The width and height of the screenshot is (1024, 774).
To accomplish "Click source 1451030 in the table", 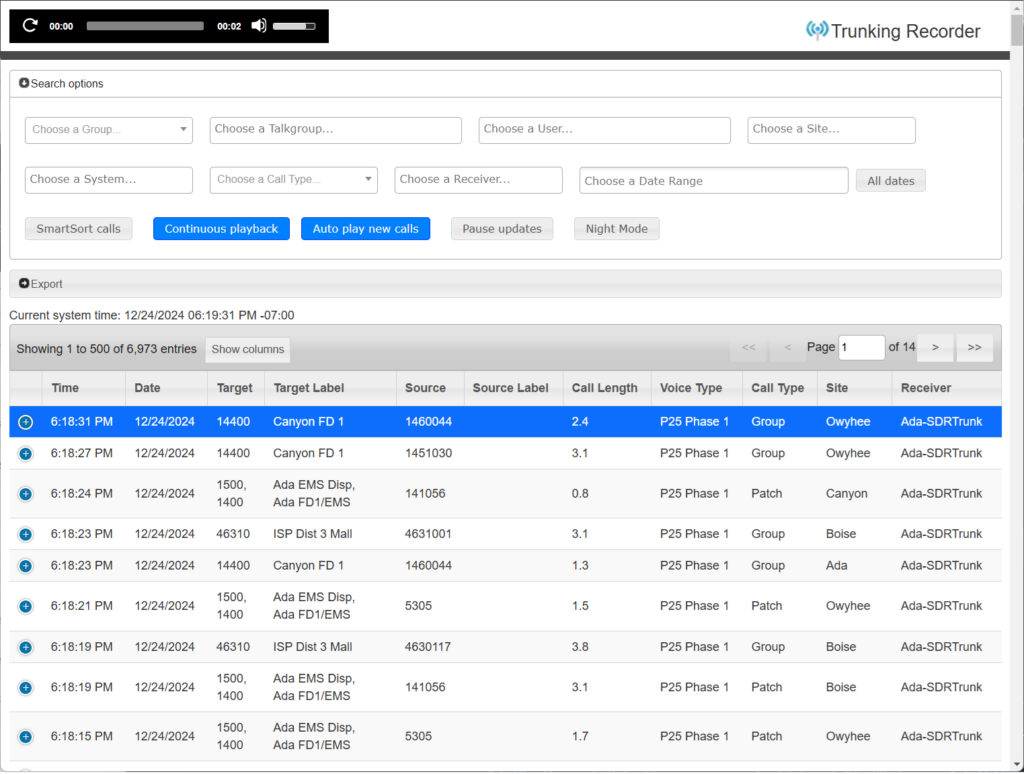I will pyautogui.click(x=428, y=453).
